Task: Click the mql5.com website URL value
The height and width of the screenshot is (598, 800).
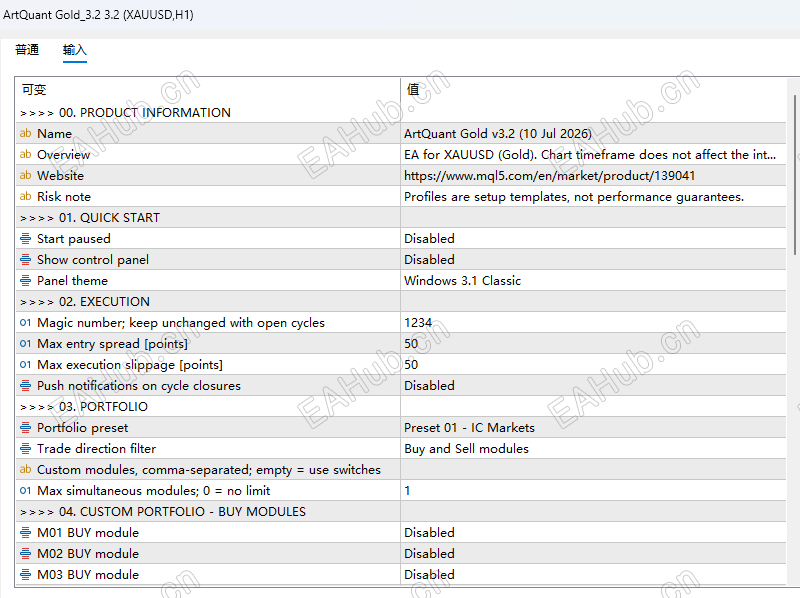Action: click(x=593, y=176)
